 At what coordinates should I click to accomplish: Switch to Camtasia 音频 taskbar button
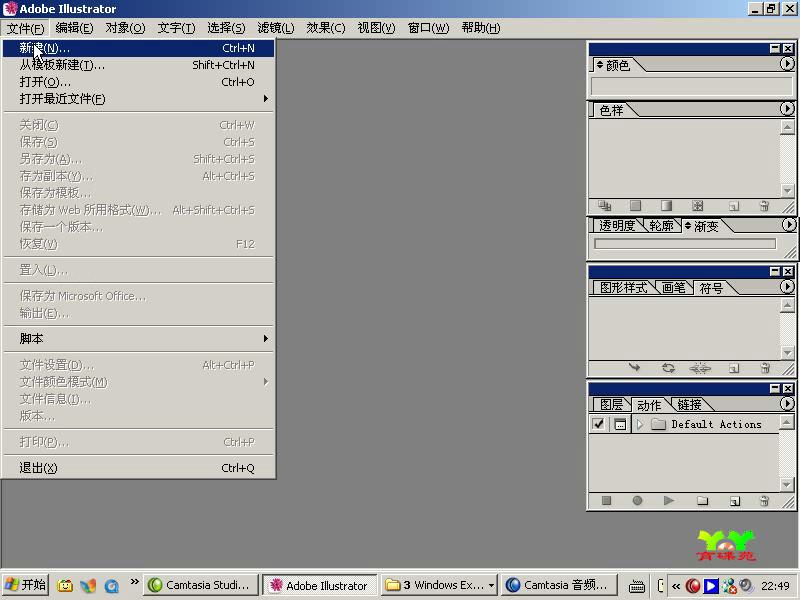559,585
